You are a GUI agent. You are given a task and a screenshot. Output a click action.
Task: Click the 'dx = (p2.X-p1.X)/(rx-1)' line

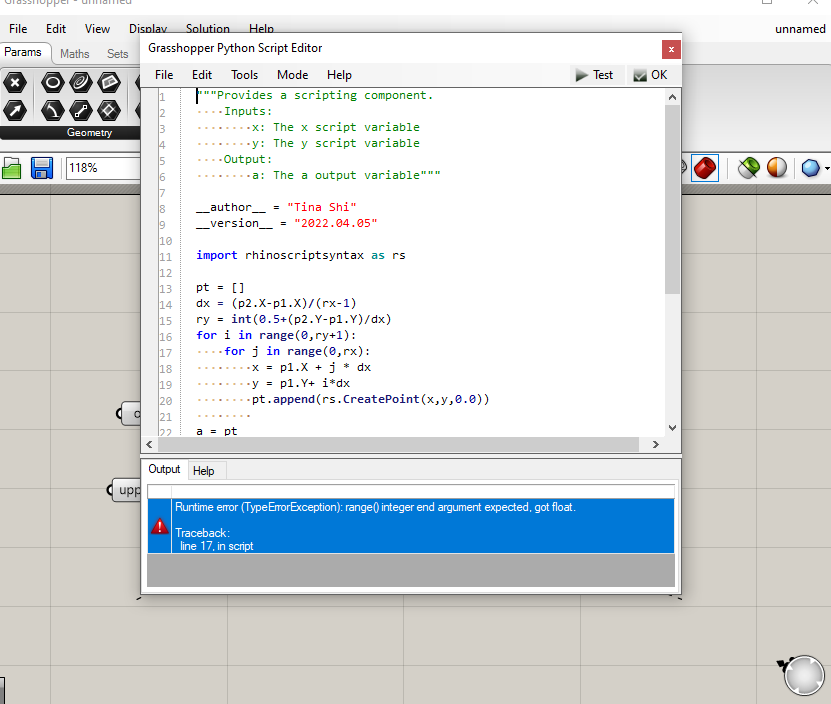click(x=276, y=303)
